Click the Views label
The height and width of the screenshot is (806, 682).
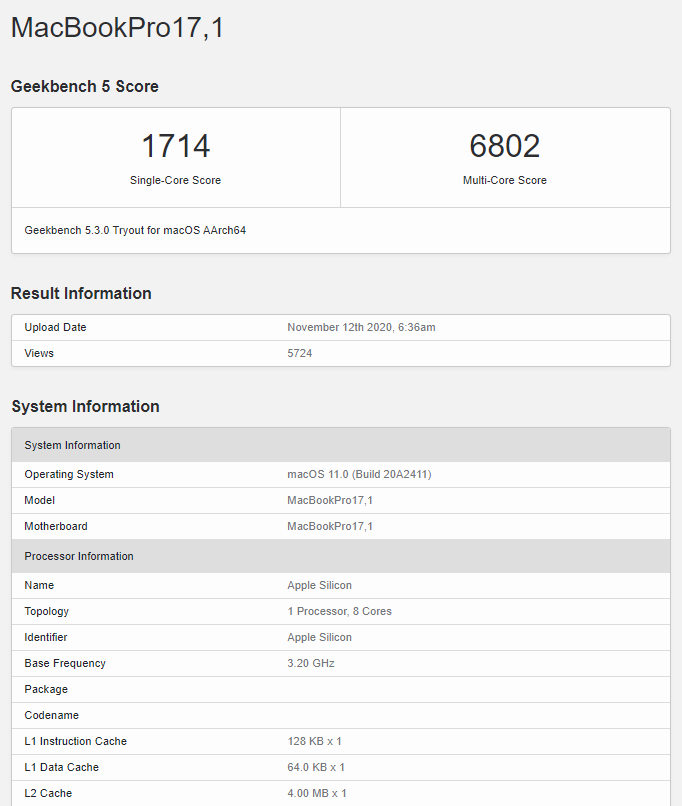coord(39,353)
